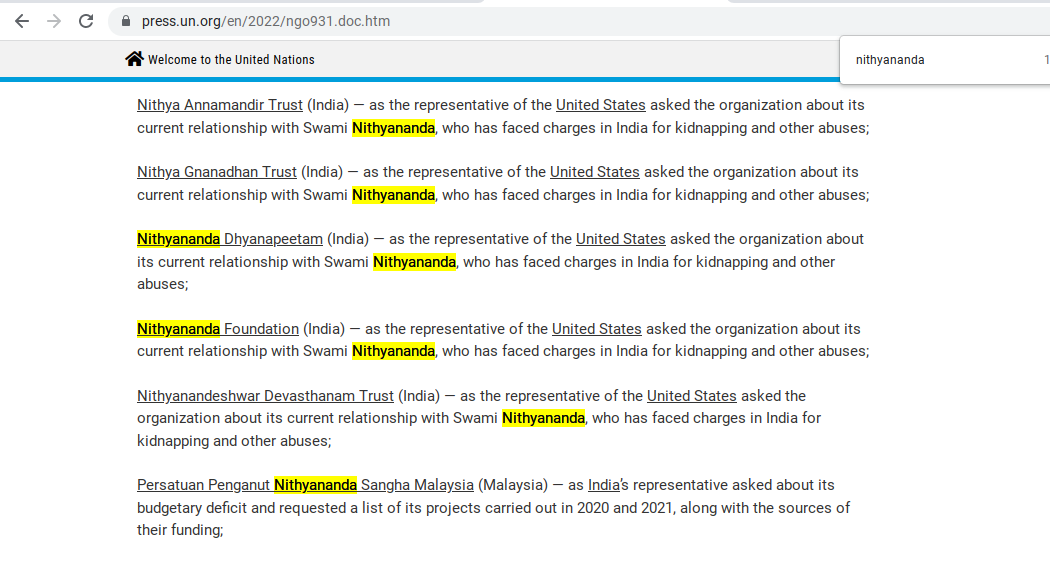Click the text '(Malaysia)' in last paragraph
This screenshot has width=1050, height=564.
[x=513, y=485]
